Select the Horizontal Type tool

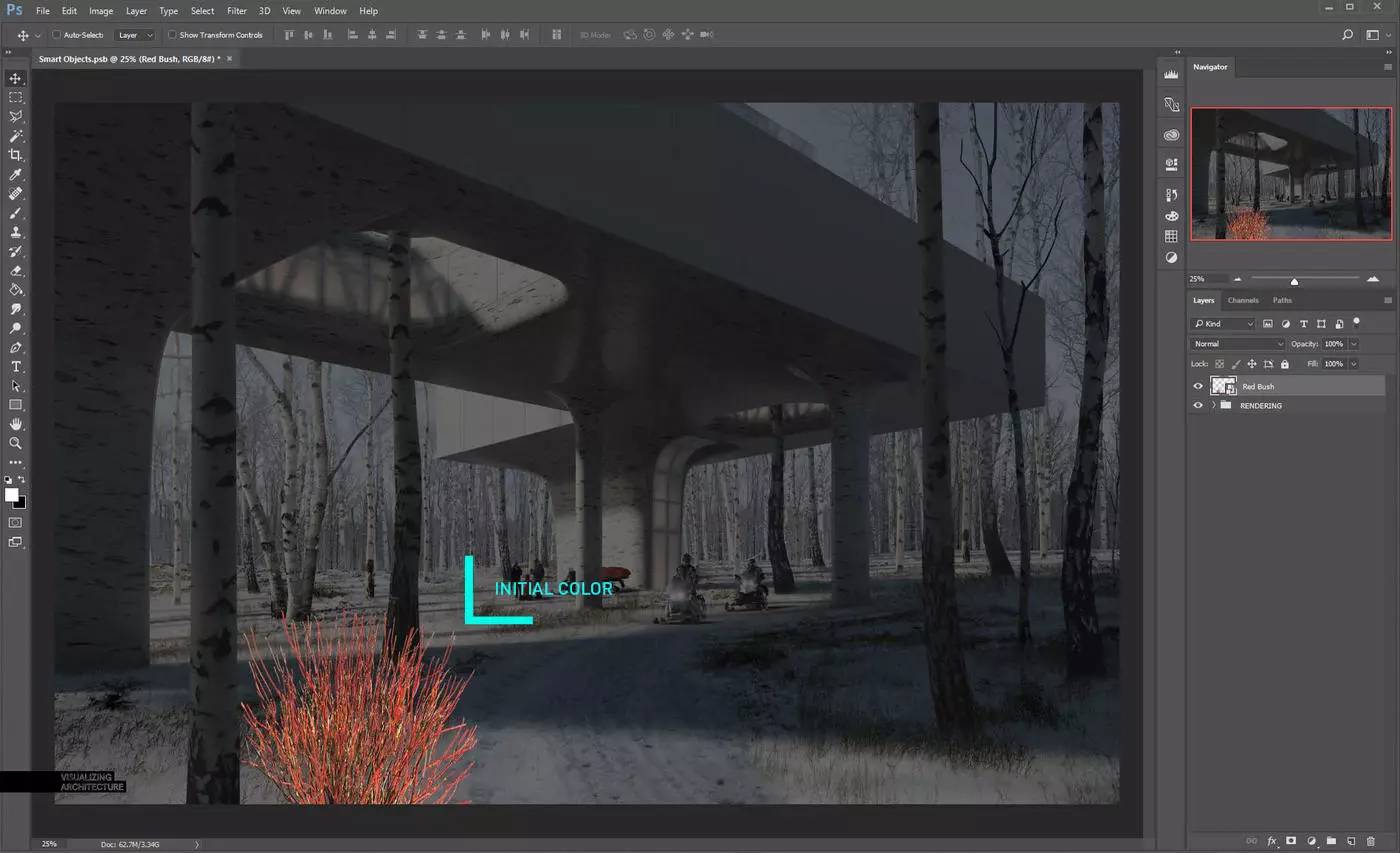click(x=15, y=367)
